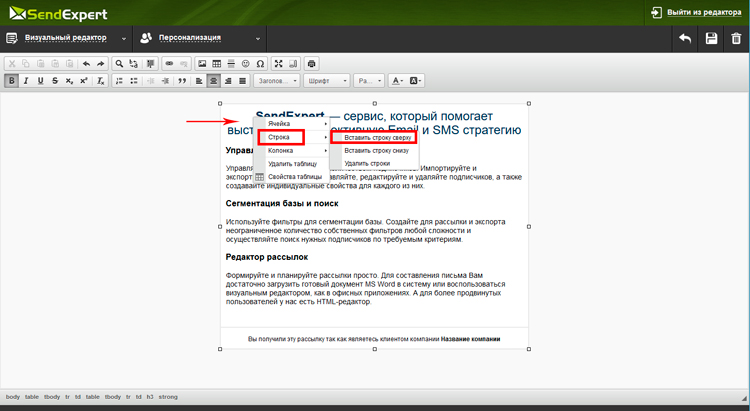Toggle Bold formatting
Screen dimensions: 750x411
click(x=11, y=81)
